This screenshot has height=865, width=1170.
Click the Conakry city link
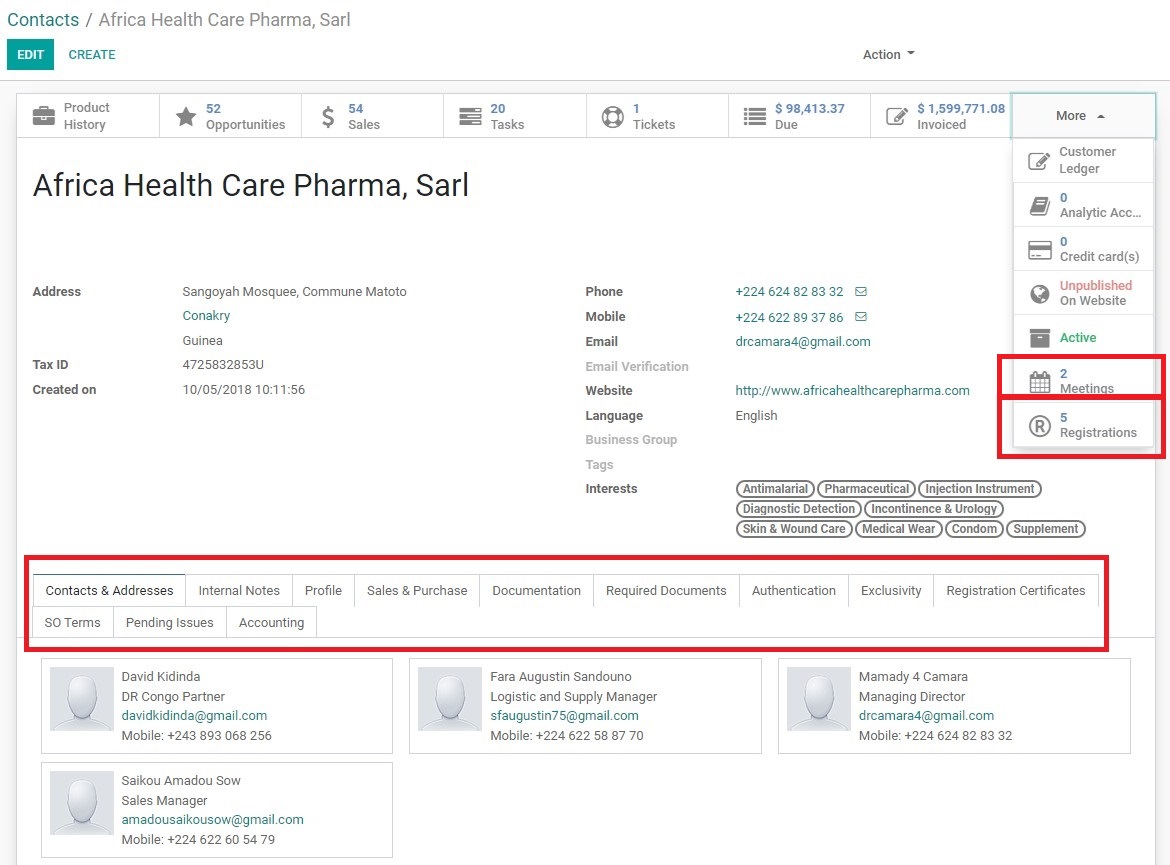[x=206, y=316]
